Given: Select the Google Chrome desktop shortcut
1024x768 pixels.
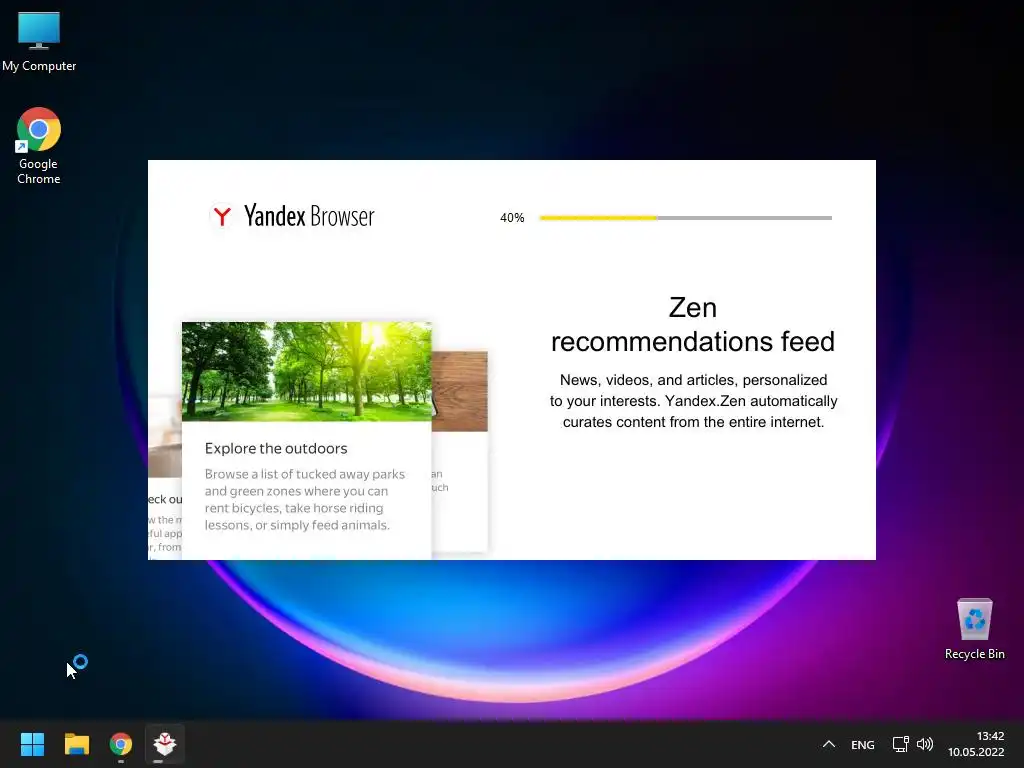Looking at the screenshot, I should pos(39,146).
